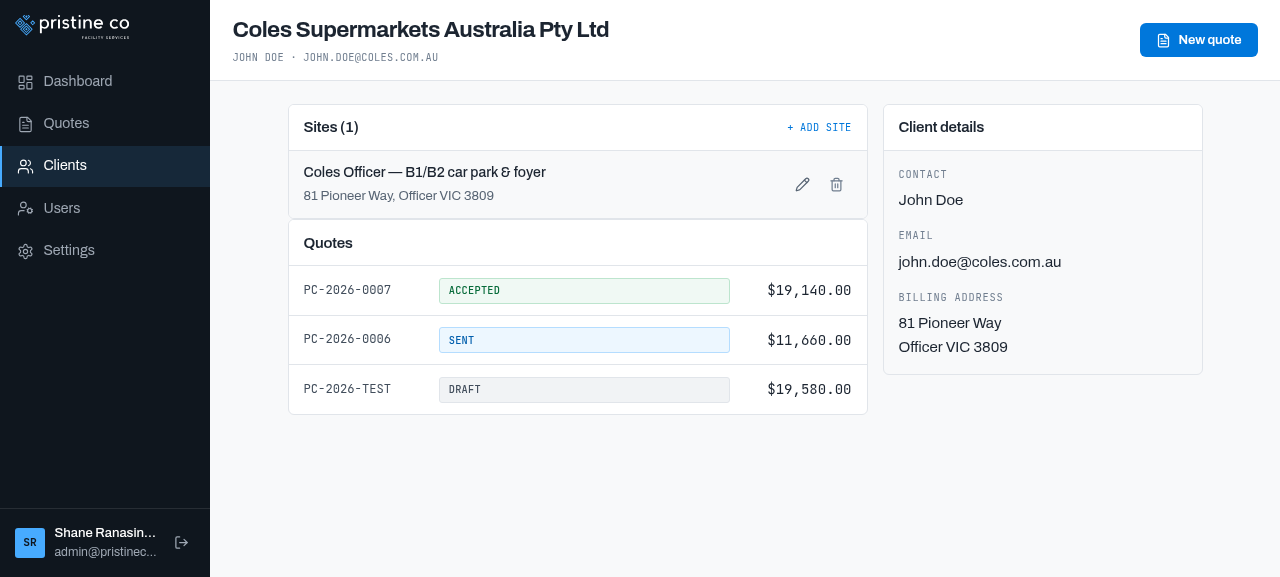Click the Quotes document icon in sidebar
The width and height of the screenshot is (1280, 577).
pyautogui.click(x=26, y=124)
